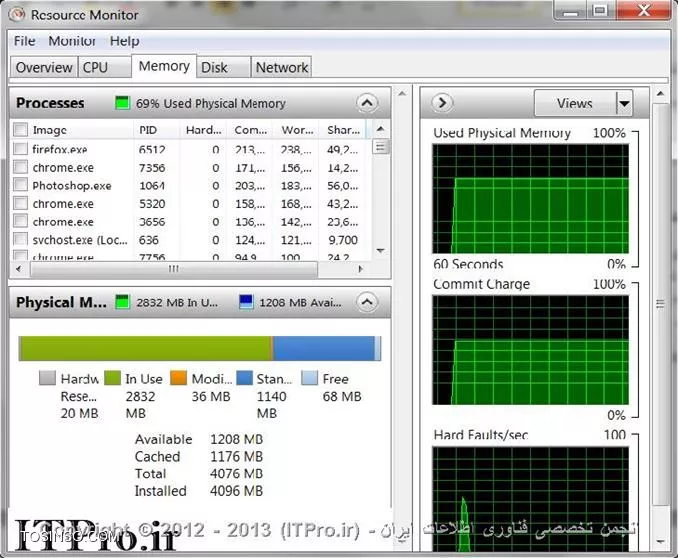Screen dimensions: 678x558
Task: Click the PID value 7356
Action: (x=152, y=167)
